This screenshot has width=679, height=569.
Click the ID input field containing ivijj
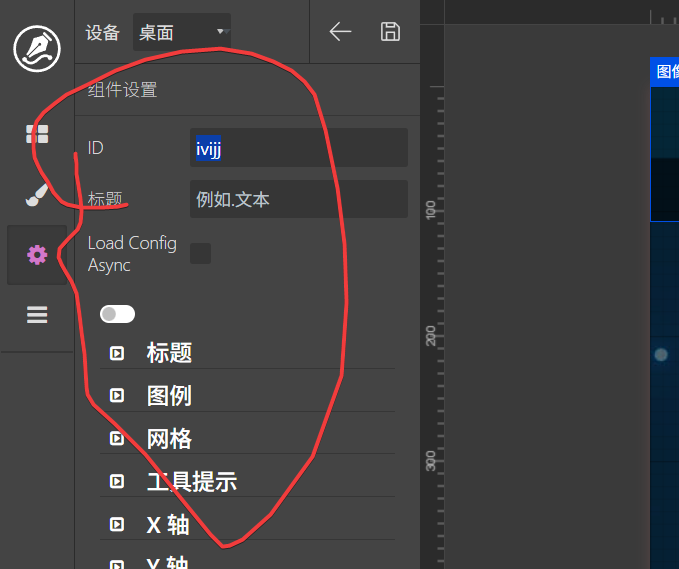click(x=298, y=148)
